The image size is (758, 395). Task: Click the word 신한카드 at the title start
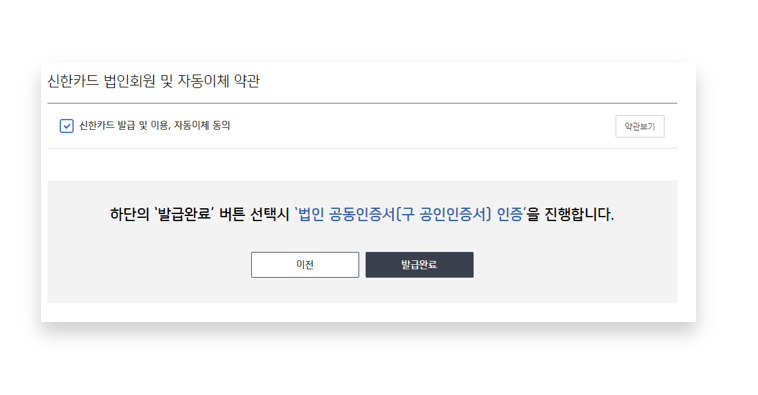[x=73, y=81]
